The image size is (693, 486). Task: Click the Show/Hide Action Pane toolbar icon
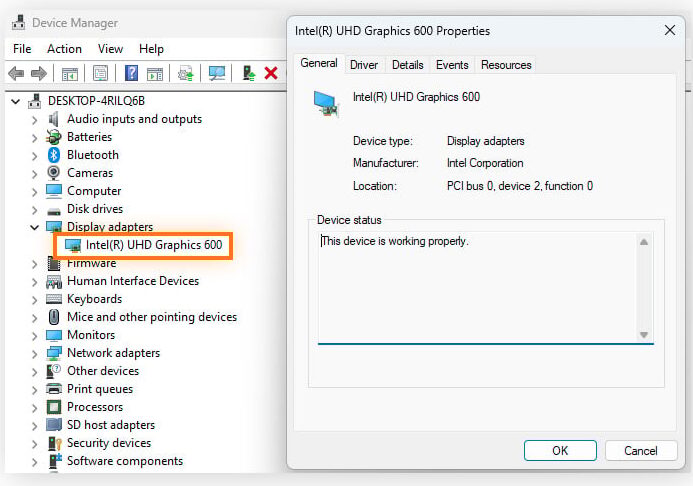click(x=155, y=73)
